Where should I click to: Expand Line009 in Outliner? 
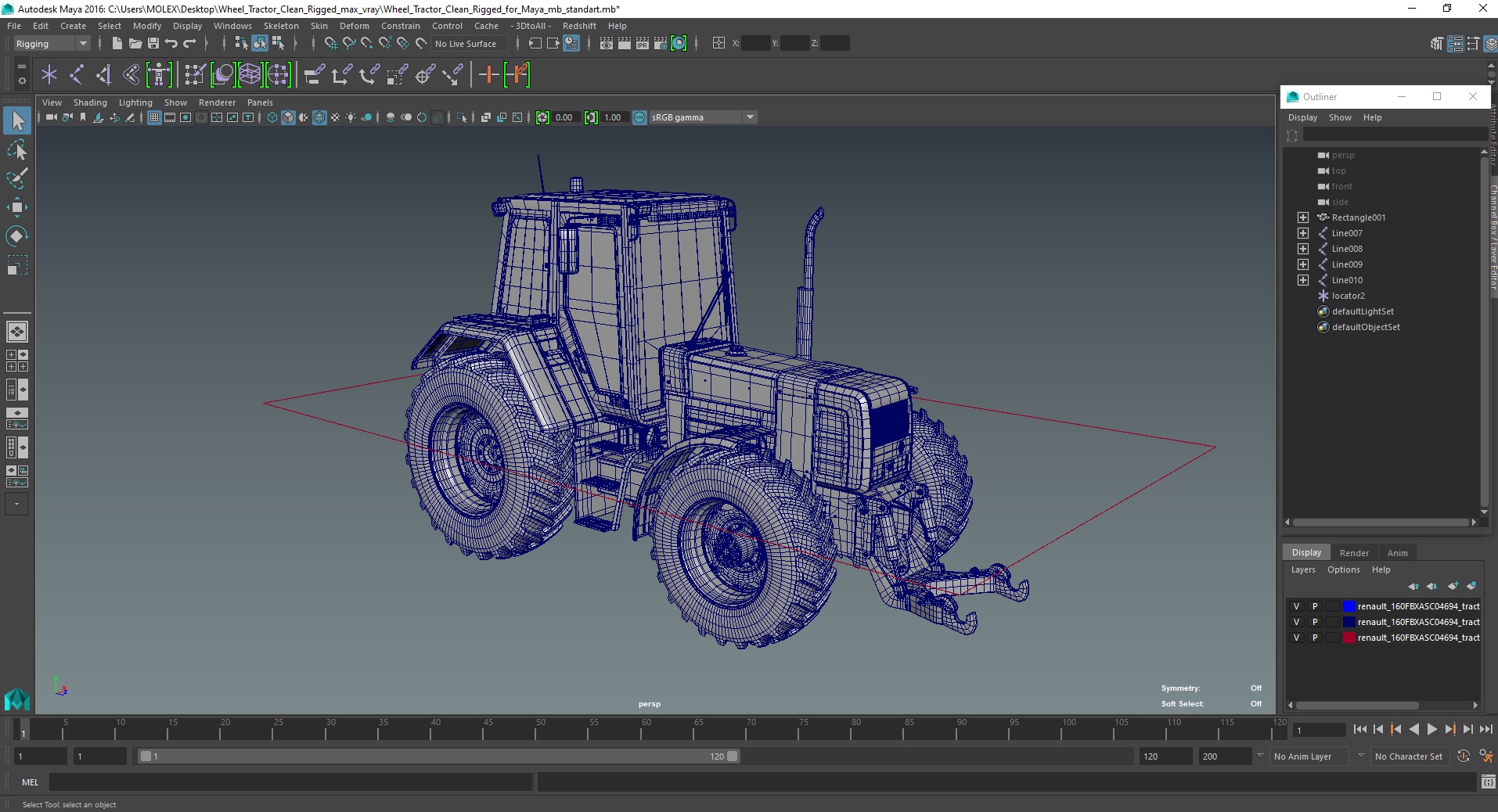coord(1302,264)
